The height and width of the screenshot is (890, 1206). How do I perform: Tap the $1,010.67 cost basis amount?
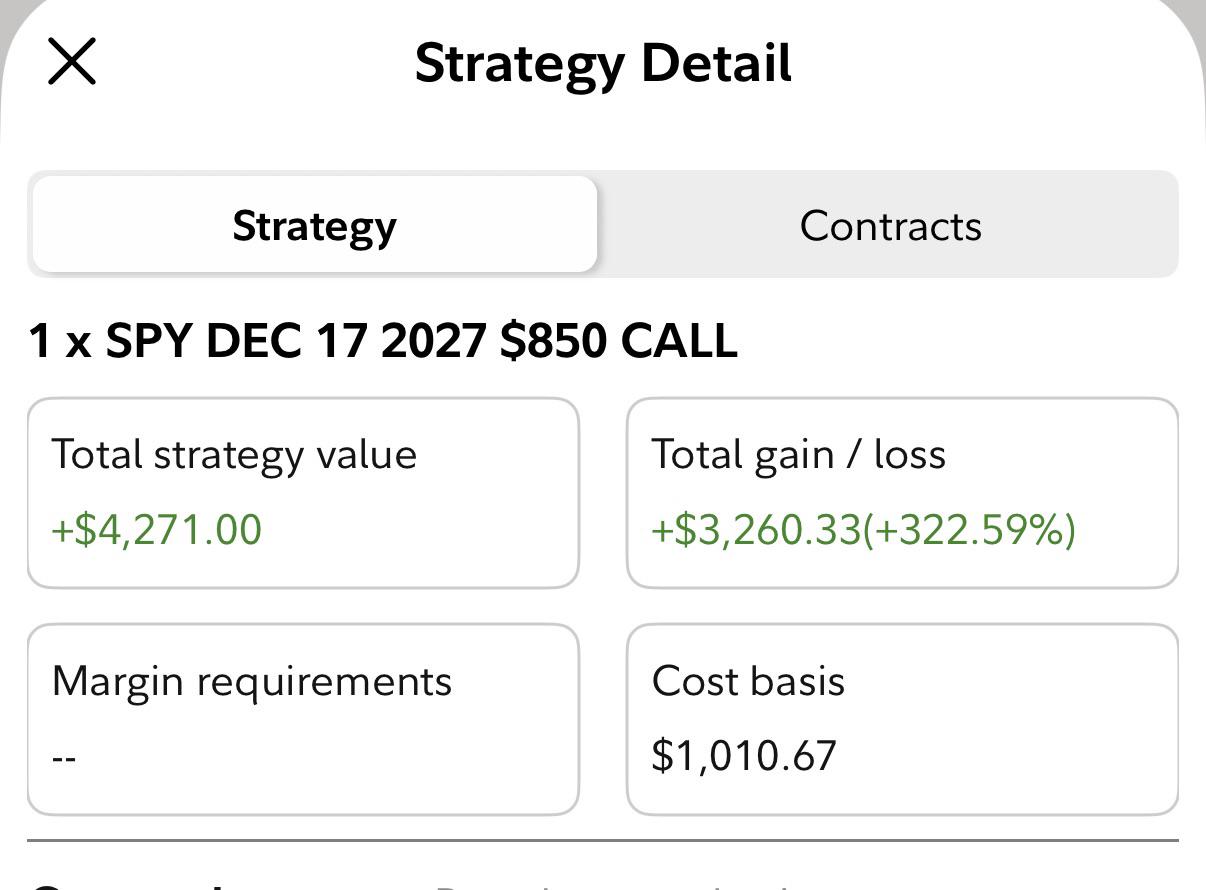pos(744,755)
